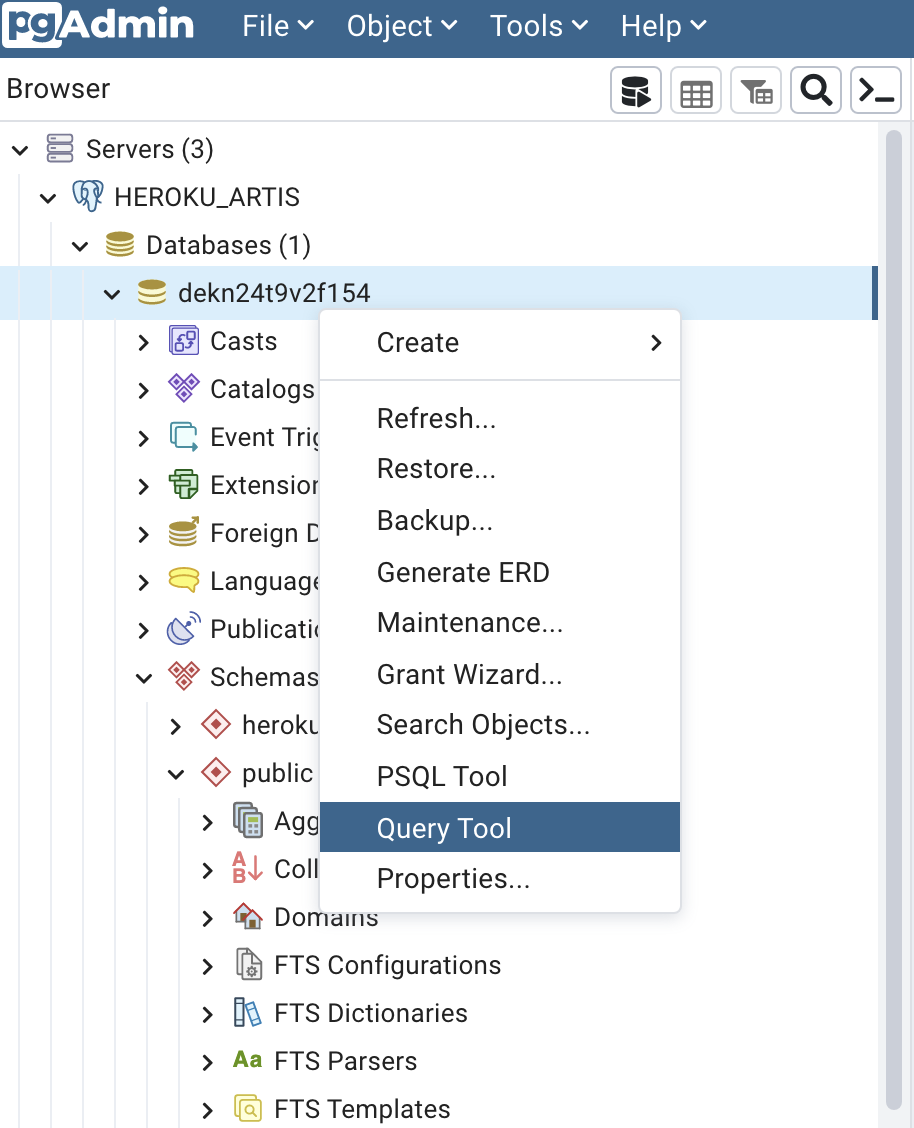This screenshot has width=914, height=1128.
Task: Click the Domains house icon
Action: (x=248, y=916)
